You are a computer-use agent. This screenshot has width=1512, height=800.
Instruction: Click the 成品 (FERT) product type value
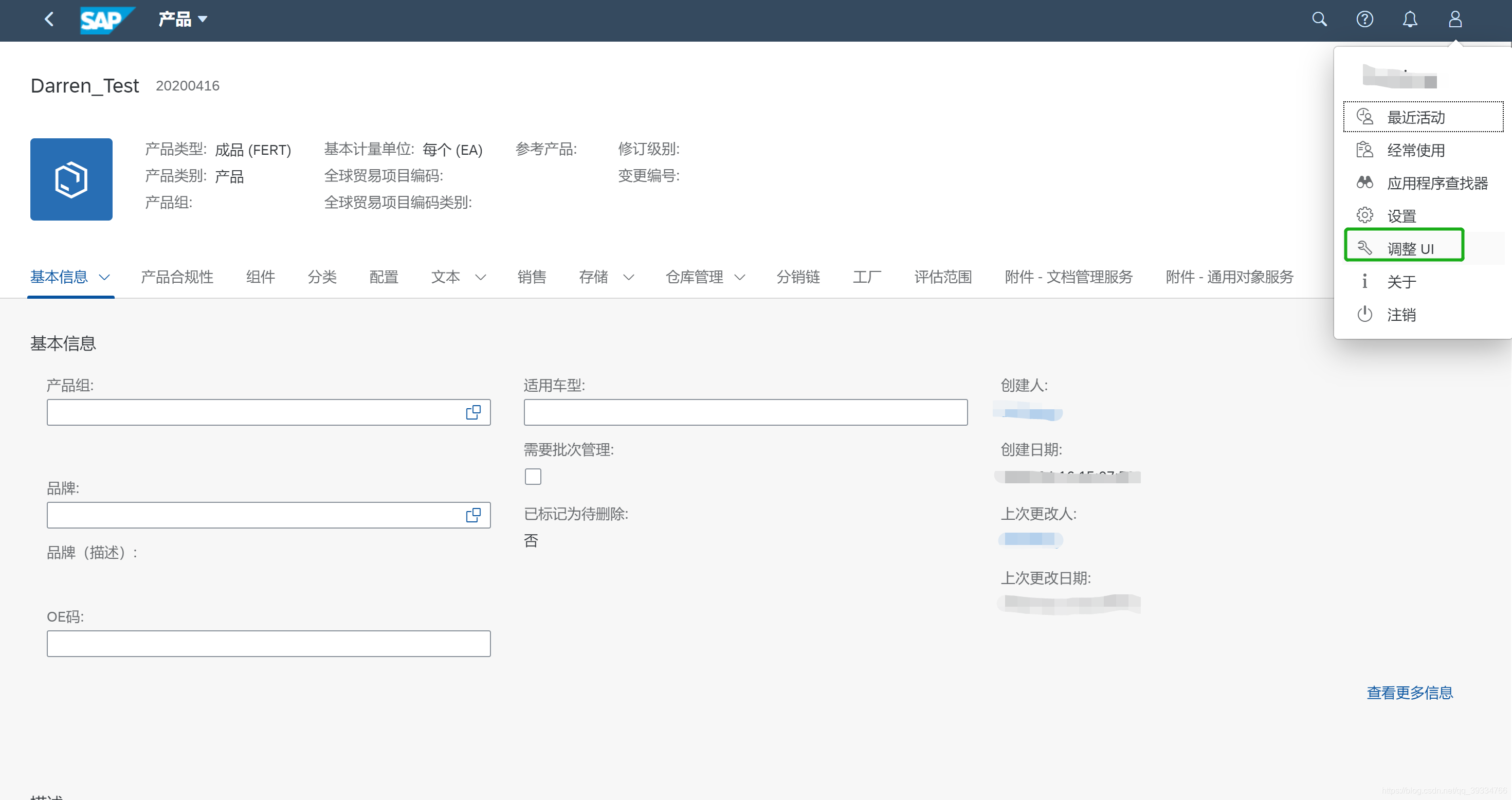[252, 150]
